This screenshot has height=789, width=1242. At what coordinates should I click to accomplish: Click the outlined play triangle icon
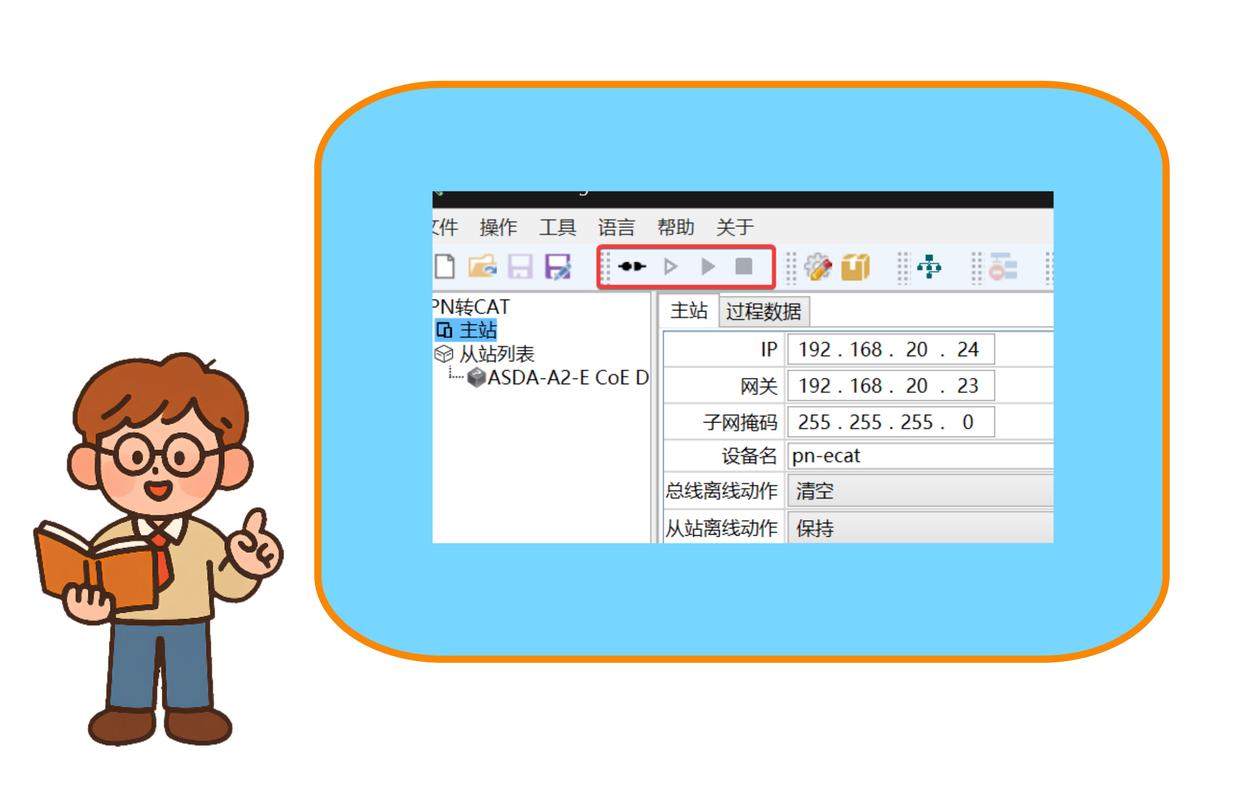(x=671, y=267)
